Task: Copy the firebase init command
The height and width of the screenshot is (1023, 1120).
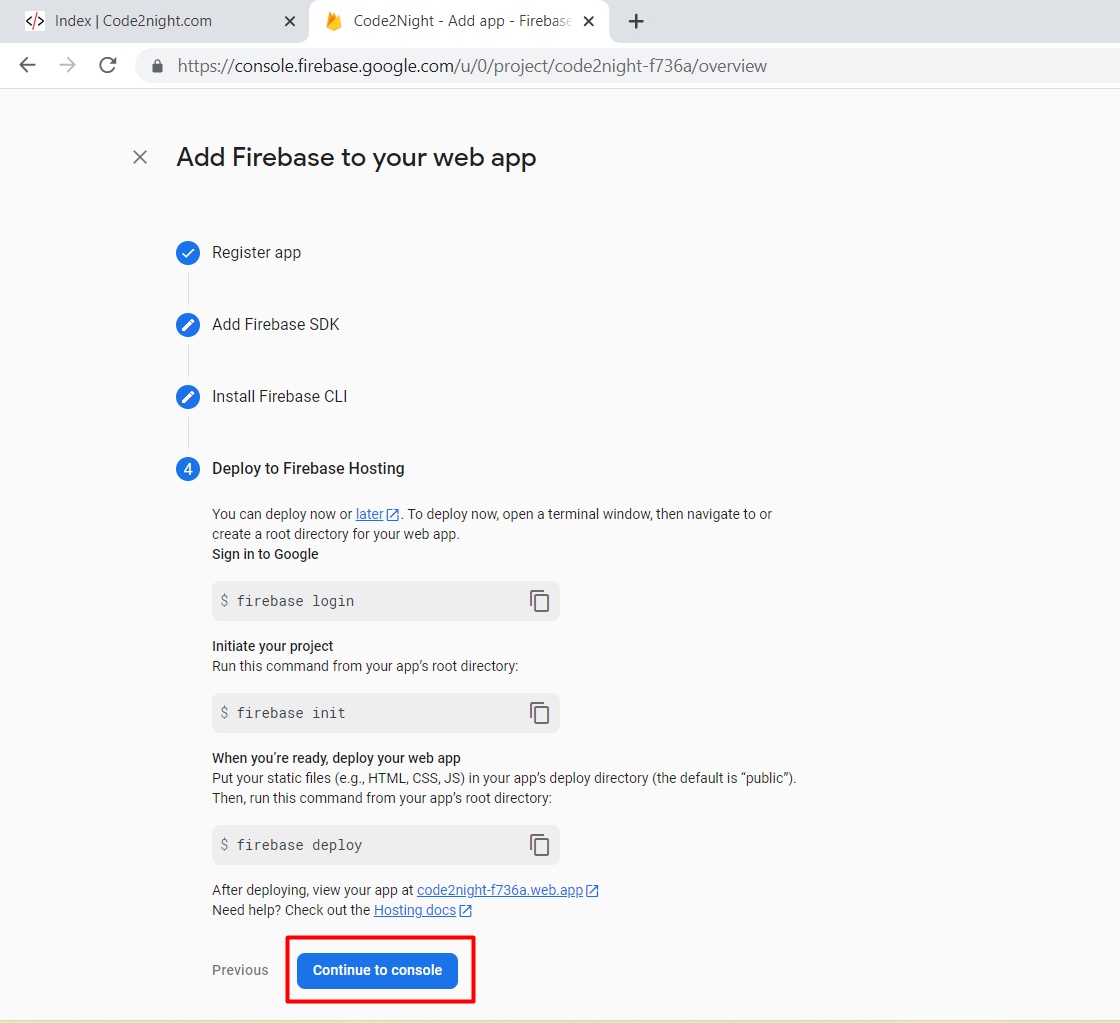Action: click(539, 713)
